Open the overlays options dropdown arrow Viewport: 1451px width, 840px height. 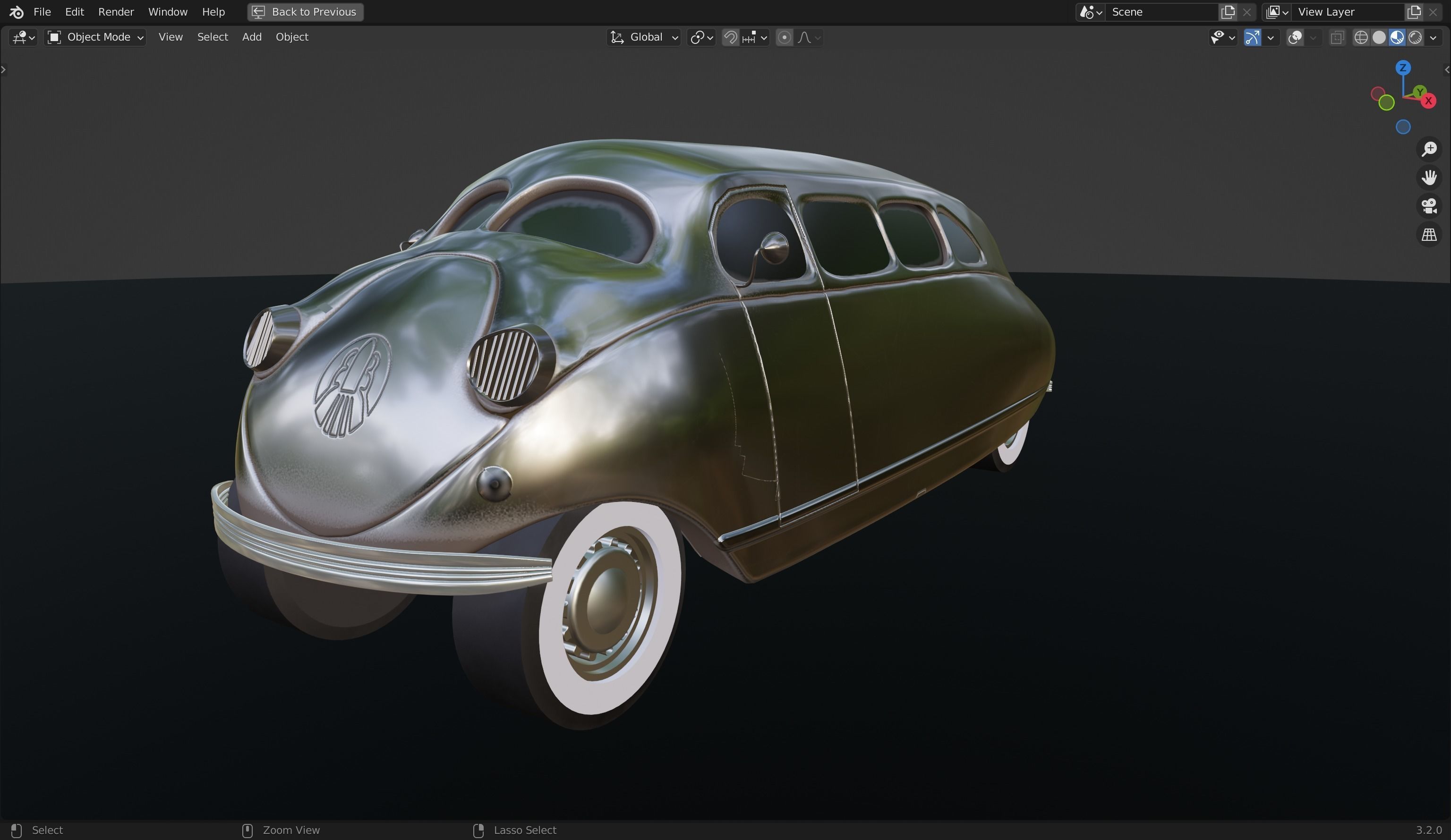[x=1313, y=37]
